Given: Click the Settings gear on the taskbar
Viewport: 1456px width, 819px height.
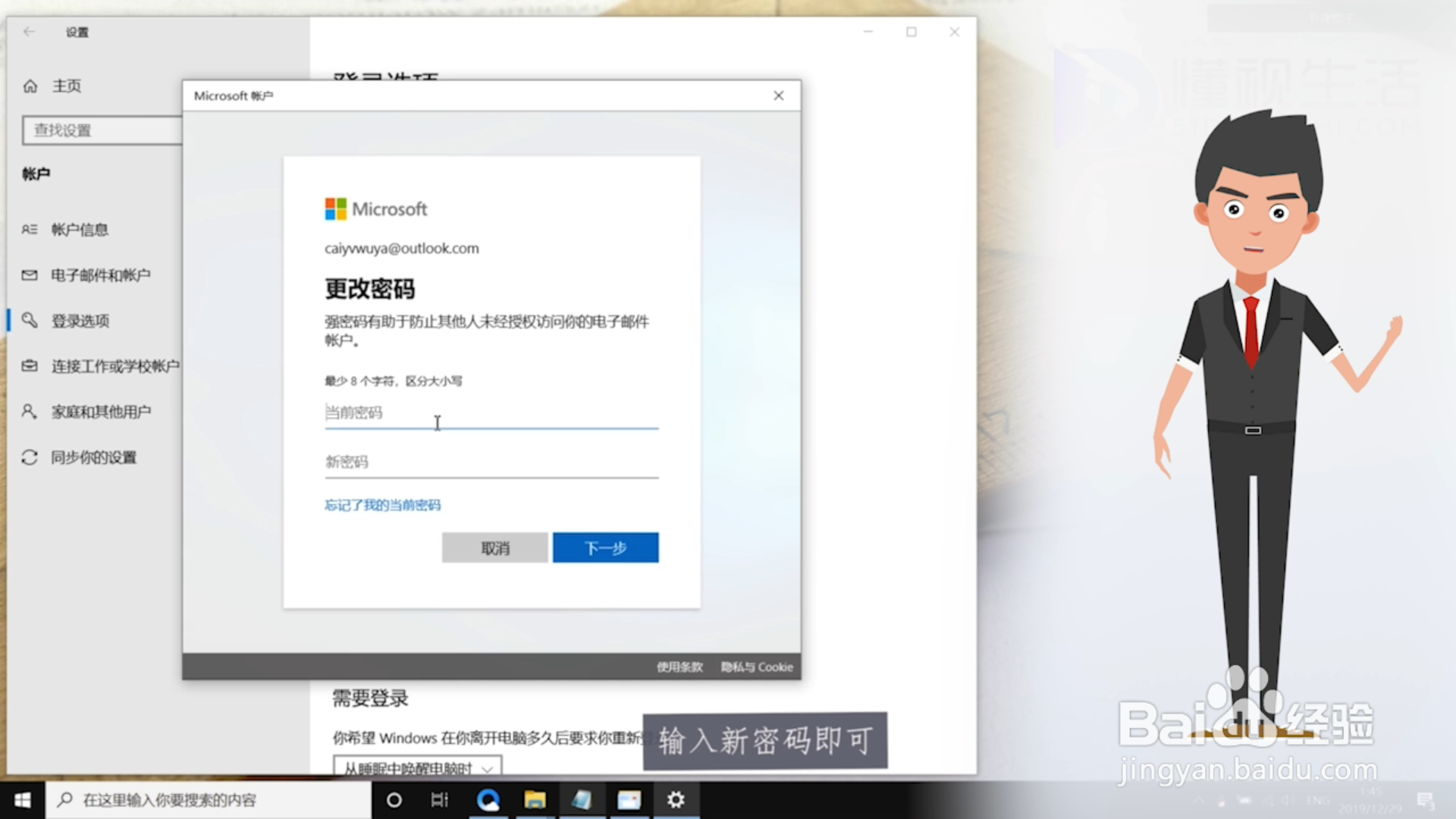Looking at the screenshot, I should point(675,799).
